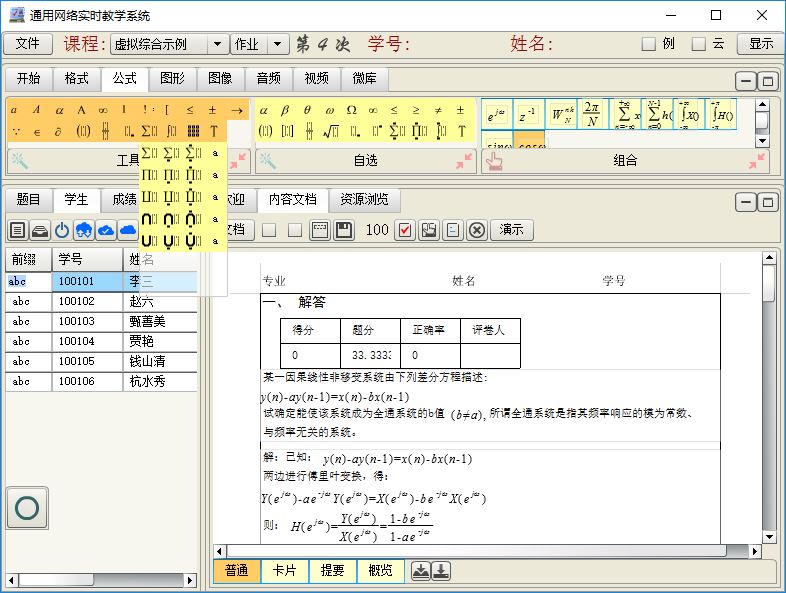The height and width of the screenshot is (593, 786).
Task: Switch to the 开始 ribbon tab
Action: [x=28, y=78]
